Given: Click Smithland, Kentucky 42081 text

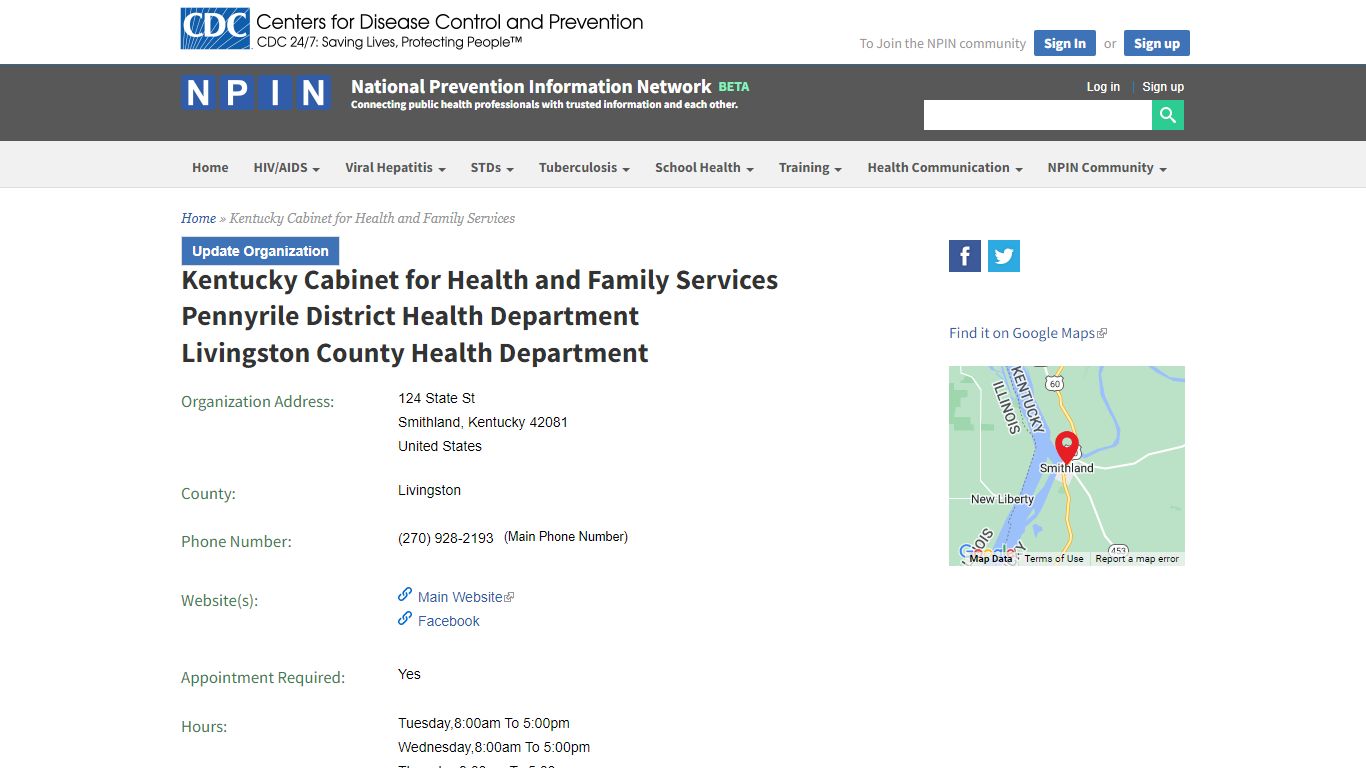Looking at the screenshot, I should pyautogui.click(x=483, y=422).
